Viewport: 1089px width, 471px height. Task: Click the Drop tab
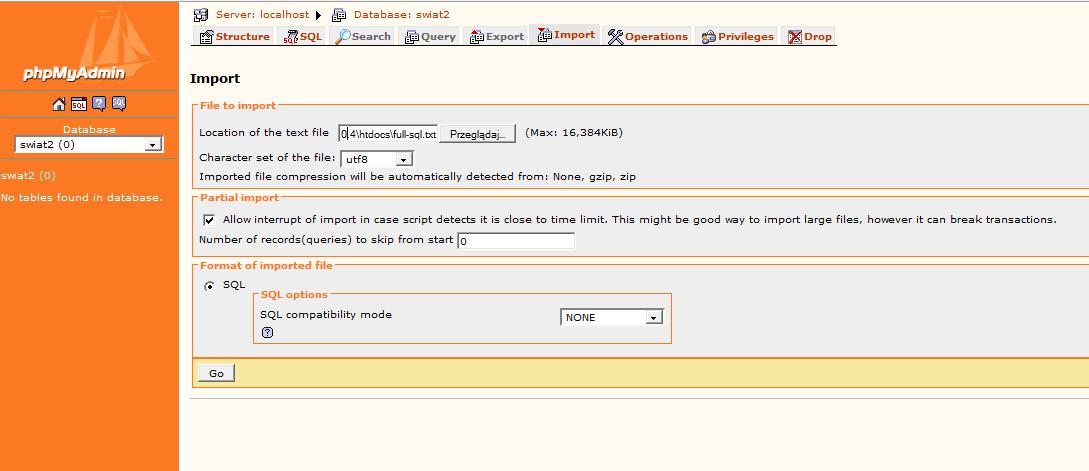click(809, 37)
